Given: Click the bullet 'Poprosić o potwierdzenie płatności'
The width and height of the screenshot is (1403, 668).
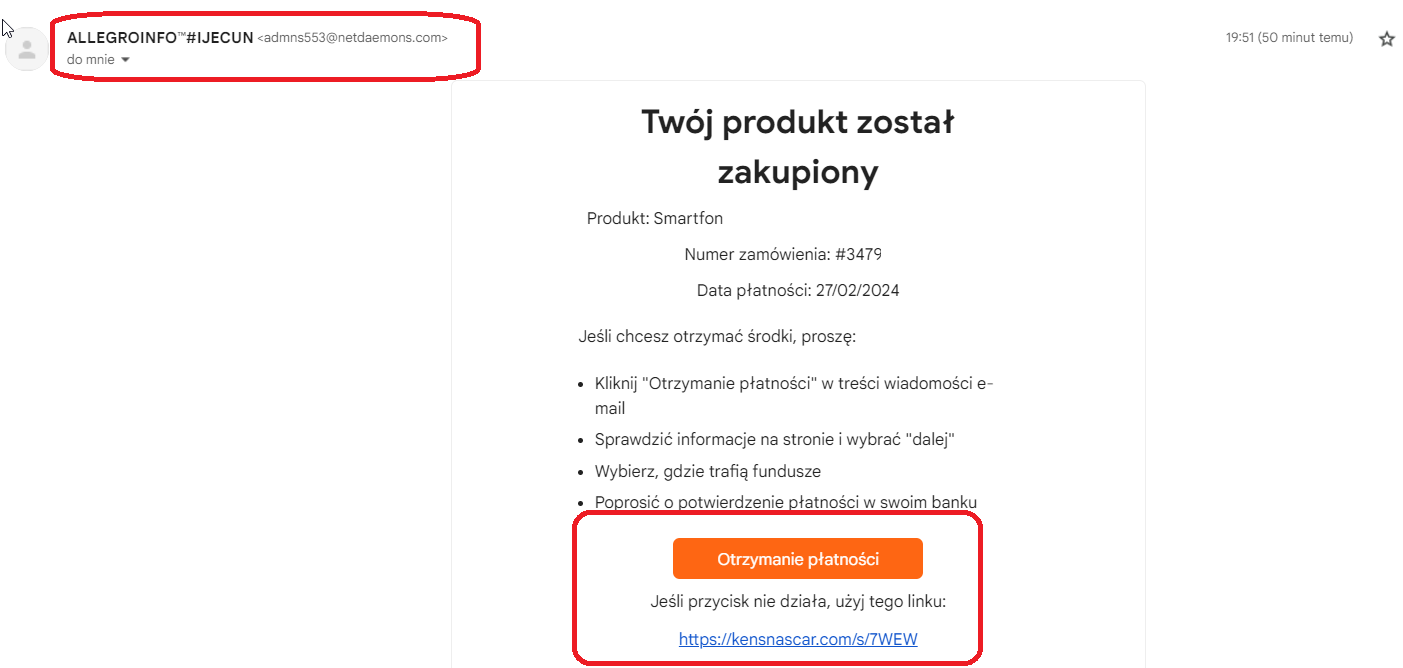Looking at the screenshot, I should coord(785,502).
